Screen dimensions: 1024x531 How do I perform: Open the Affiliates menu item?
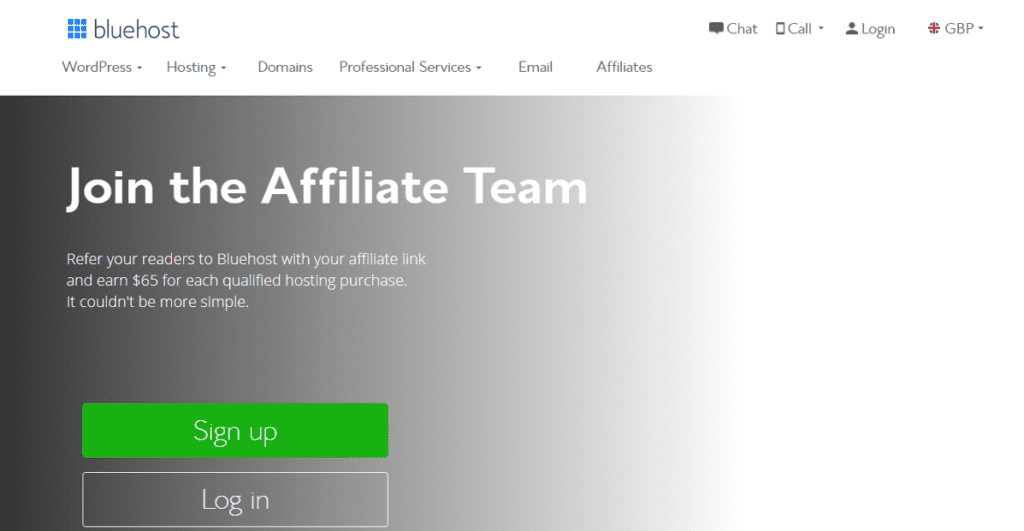point(624,67)
